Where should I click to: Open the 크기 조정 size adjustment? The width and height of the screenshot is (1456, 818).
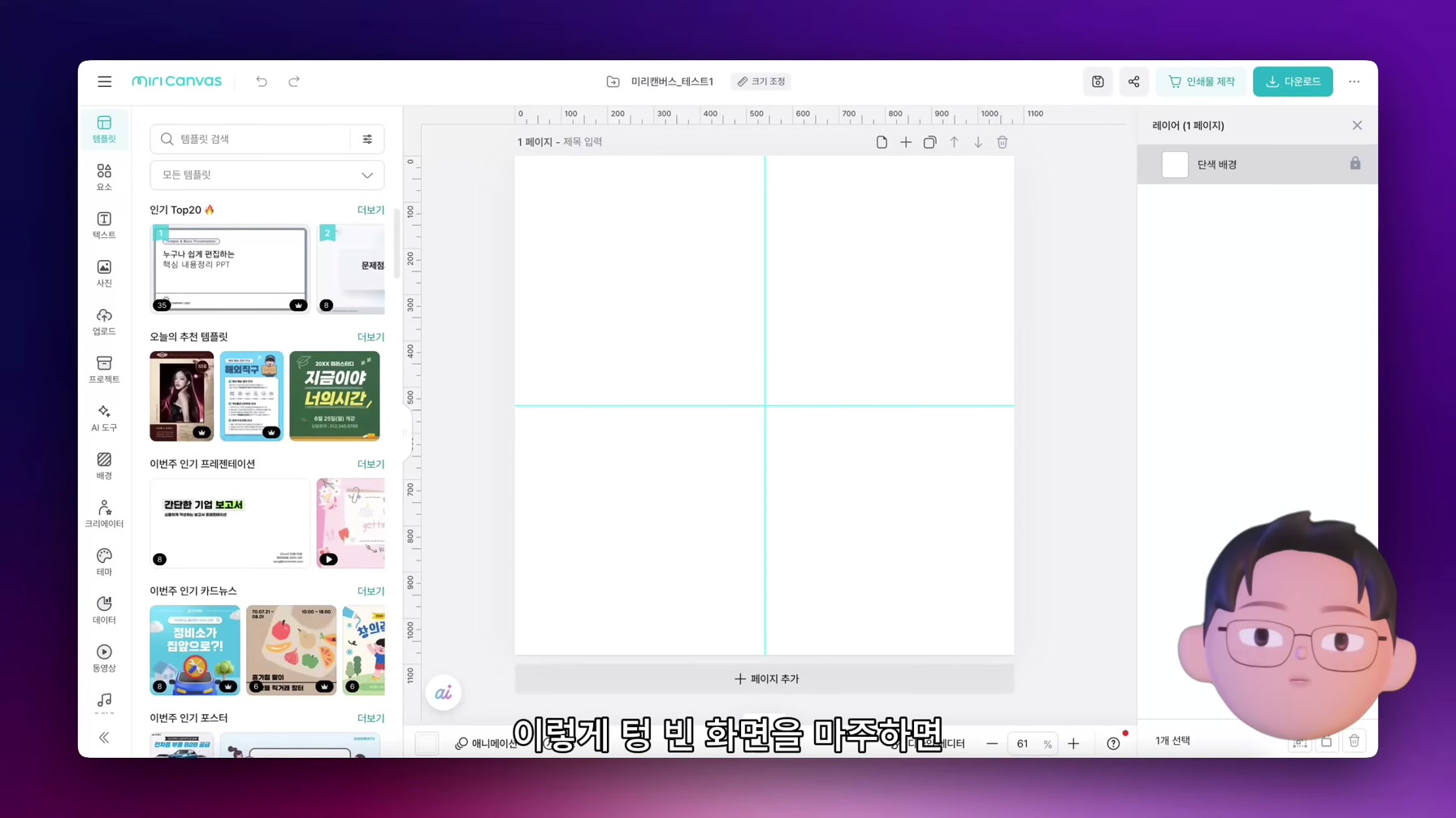(x=761, y=81)
